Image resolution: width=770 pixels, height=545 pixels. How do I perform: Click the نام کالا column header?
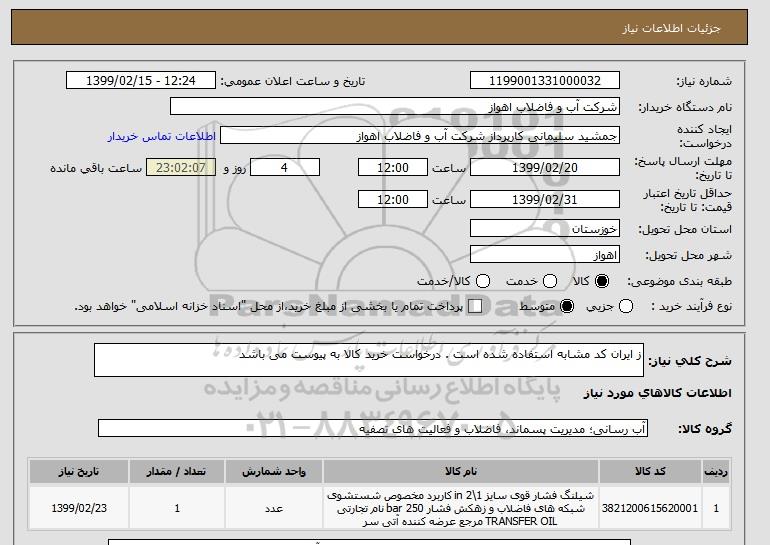click(x=461, y=472)
